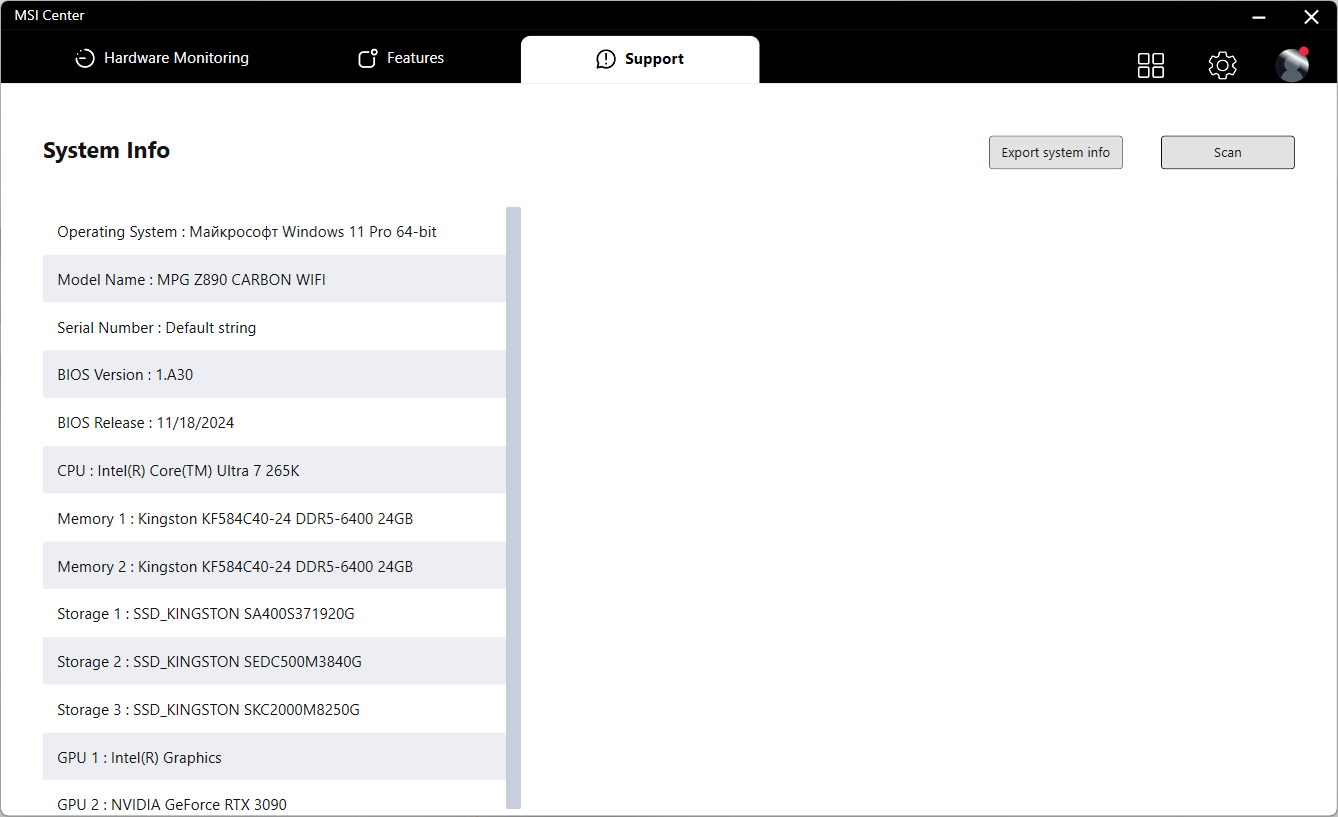Screen dimensions: 1338x817
Task: Select the BIOS Version 1.A30 row
Action: point(274,374)
